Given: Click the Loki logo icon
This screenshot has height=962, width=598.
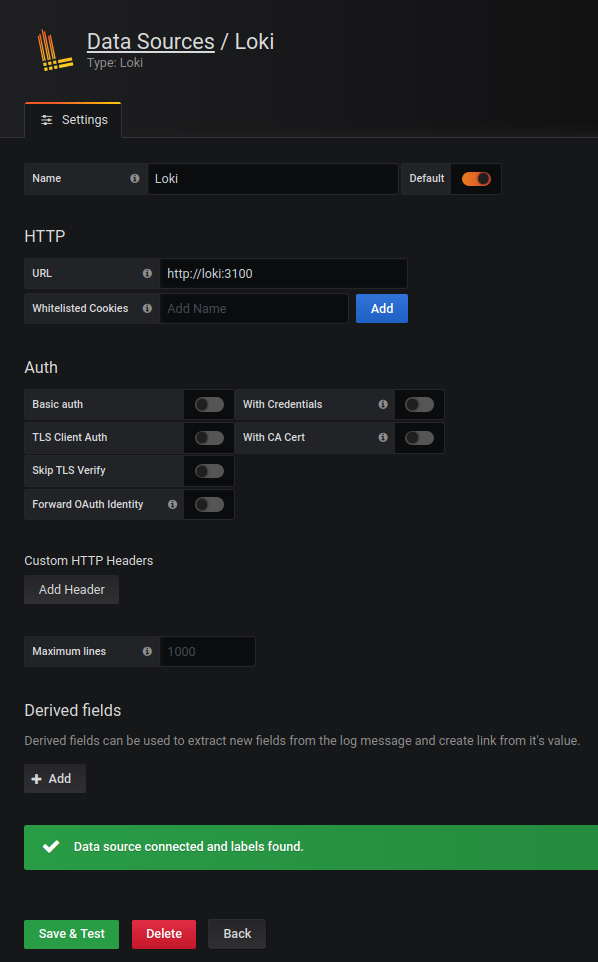Looking at the screenshot, I should coord(55,50).
